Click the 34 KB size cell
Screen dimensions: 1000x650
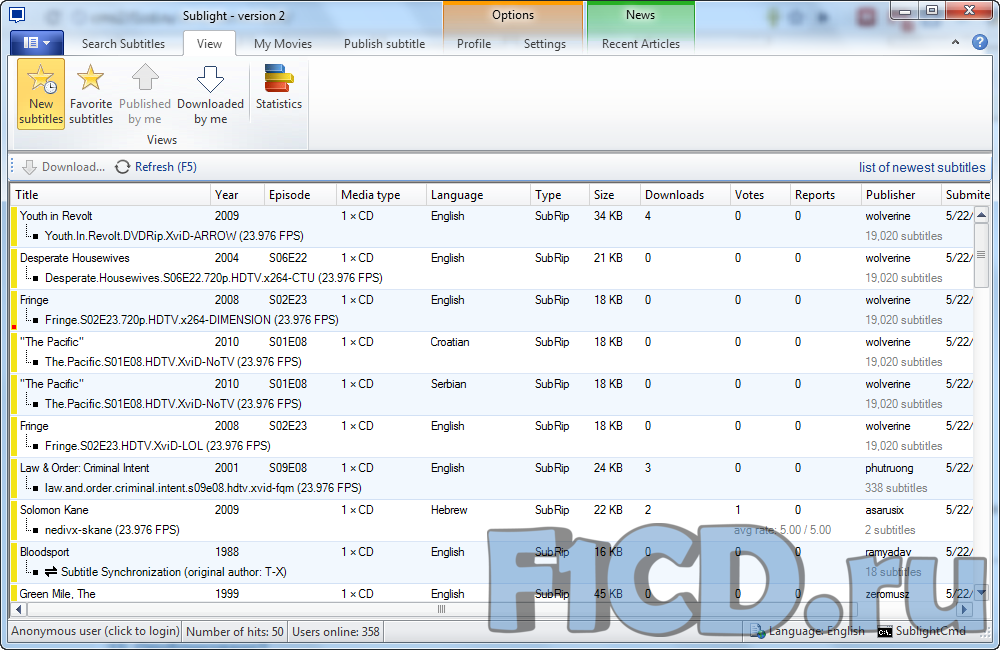coord(608,216)
